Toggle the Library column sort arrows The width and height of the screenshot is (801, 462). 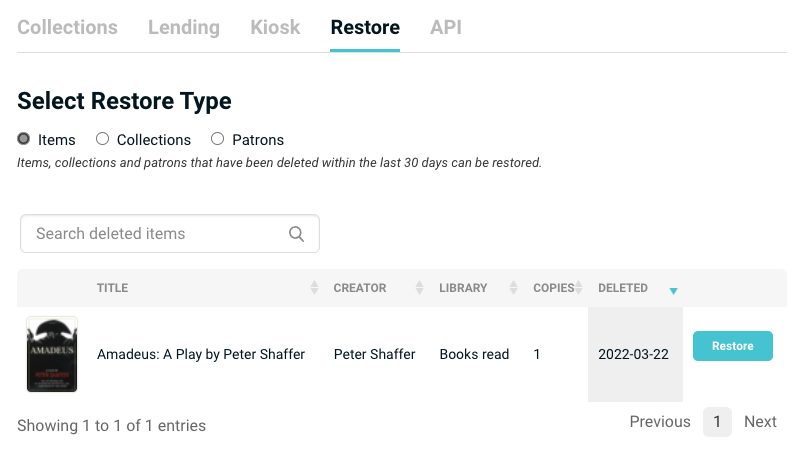(514, 288)
